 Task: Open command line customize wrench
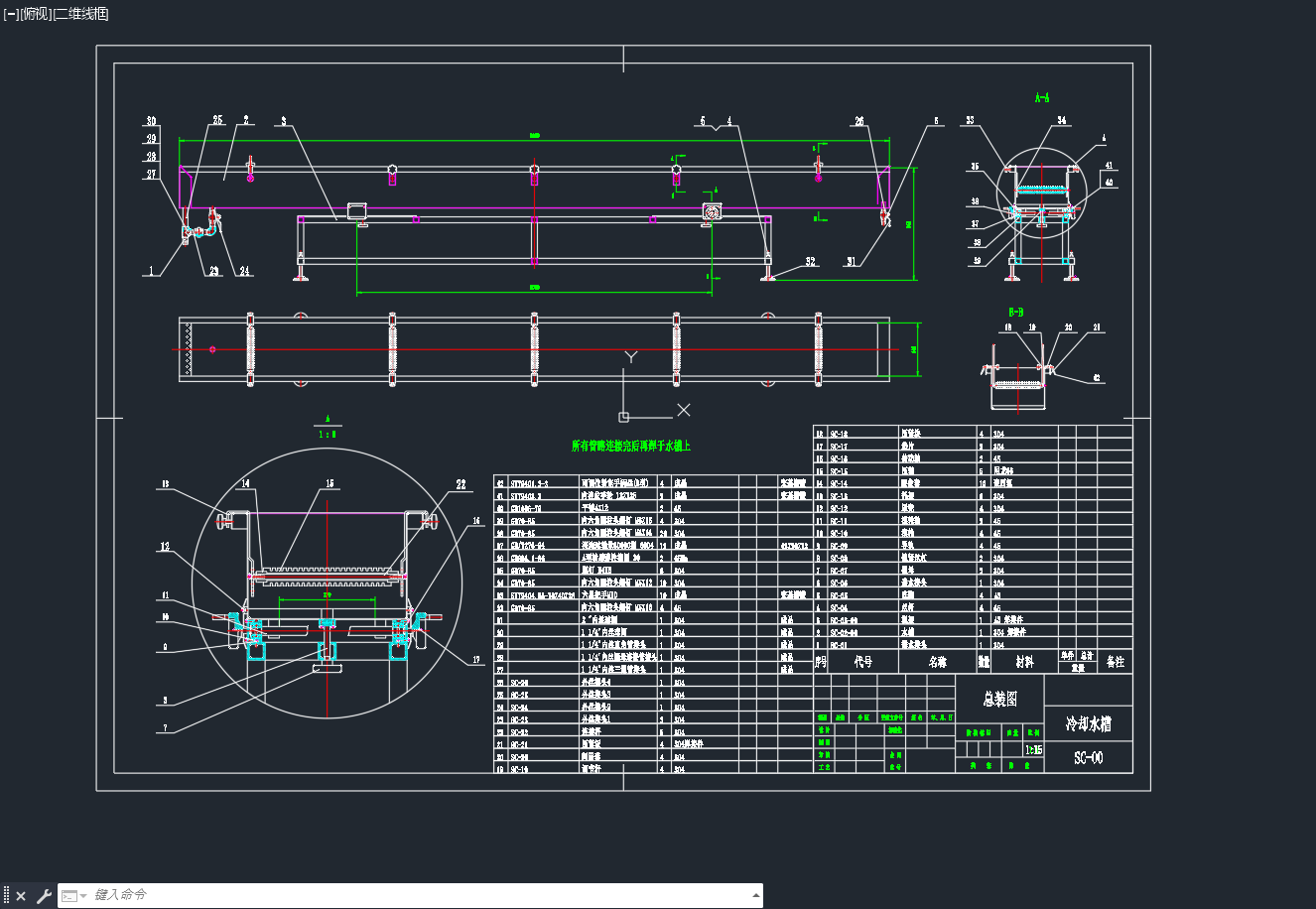[44, 896]
